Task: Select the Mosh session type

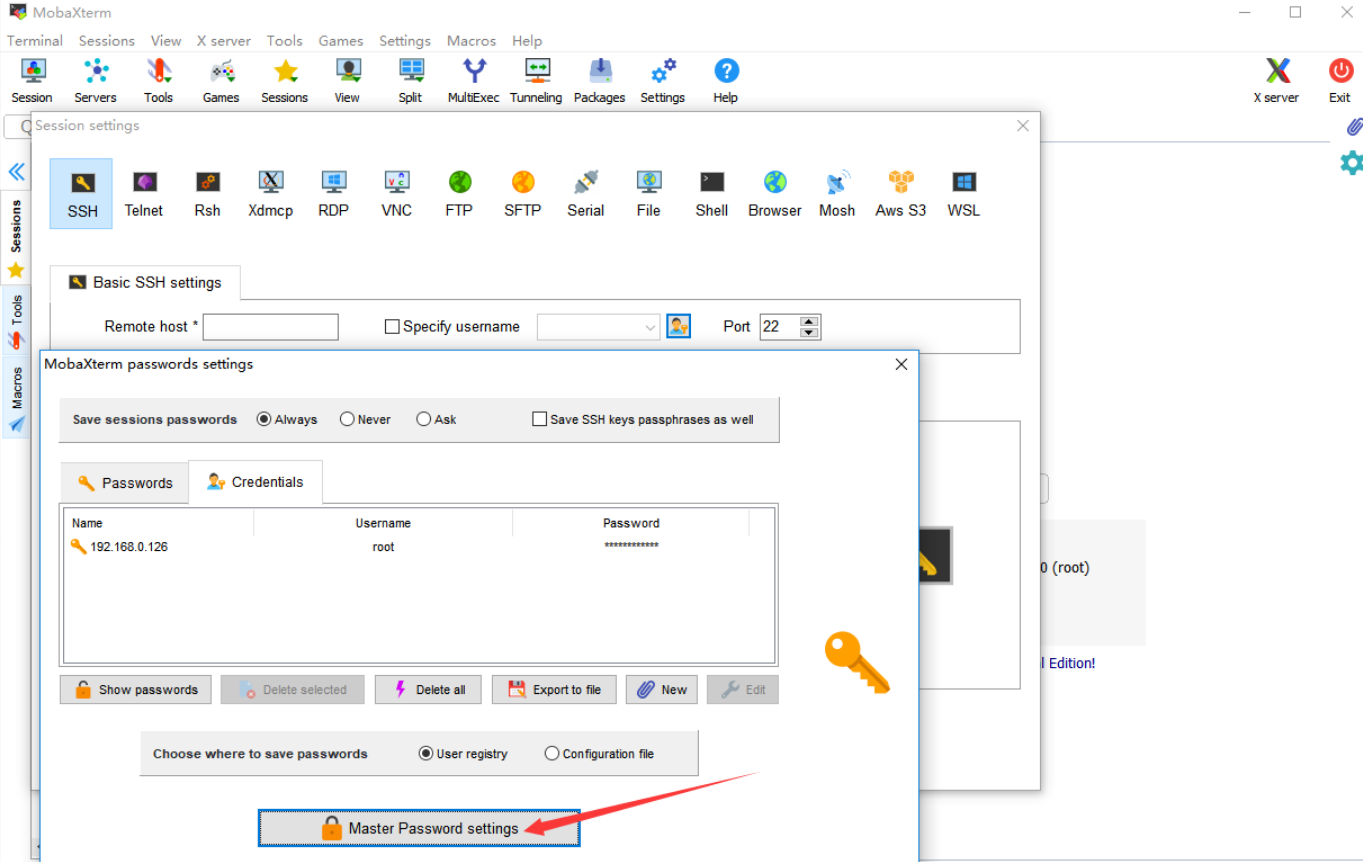Action: click(x=837, y=194)
